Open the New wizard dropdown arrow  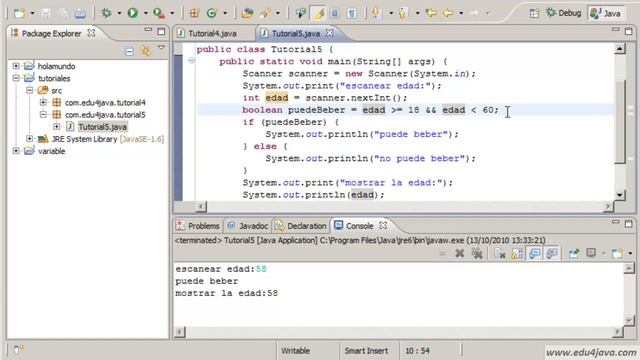pos(32,13)
